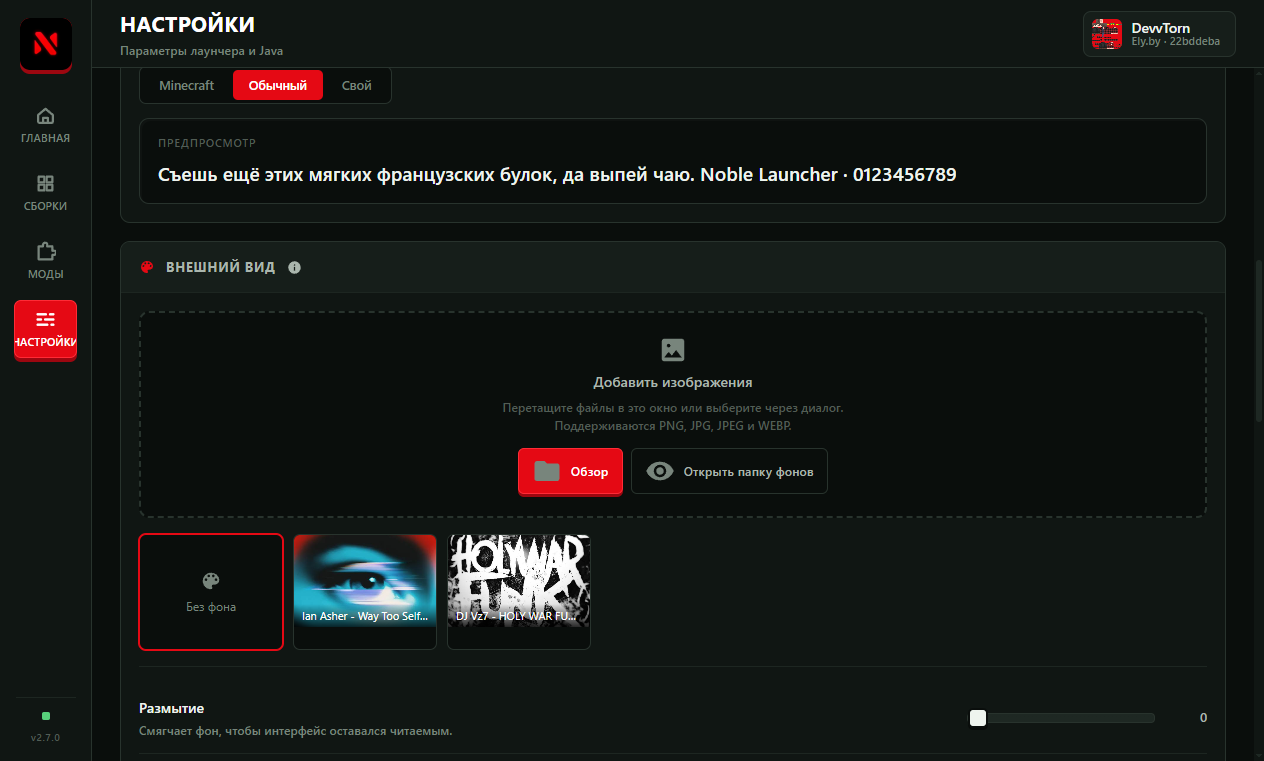Viewport: 1264px width, 761px height.
Task: Click the info icon beside Внешний вид
Action: tap(294, 268)
